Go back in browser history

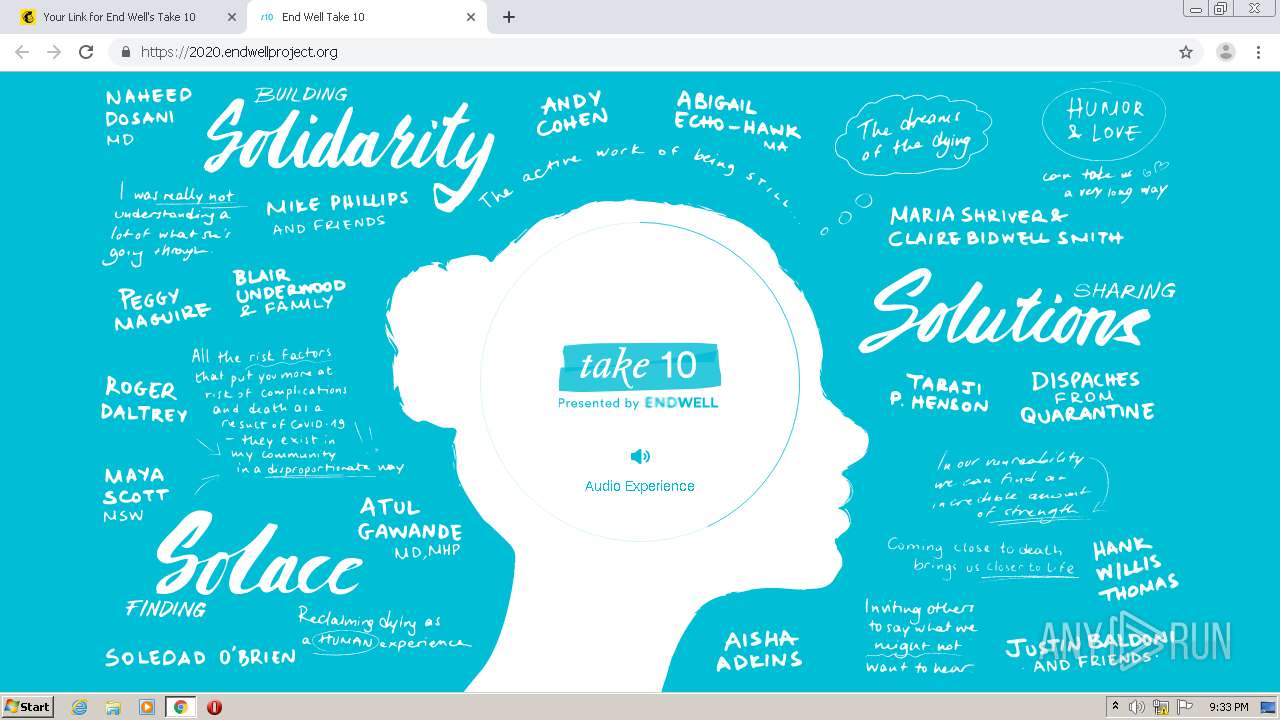(x=22, y=52)
